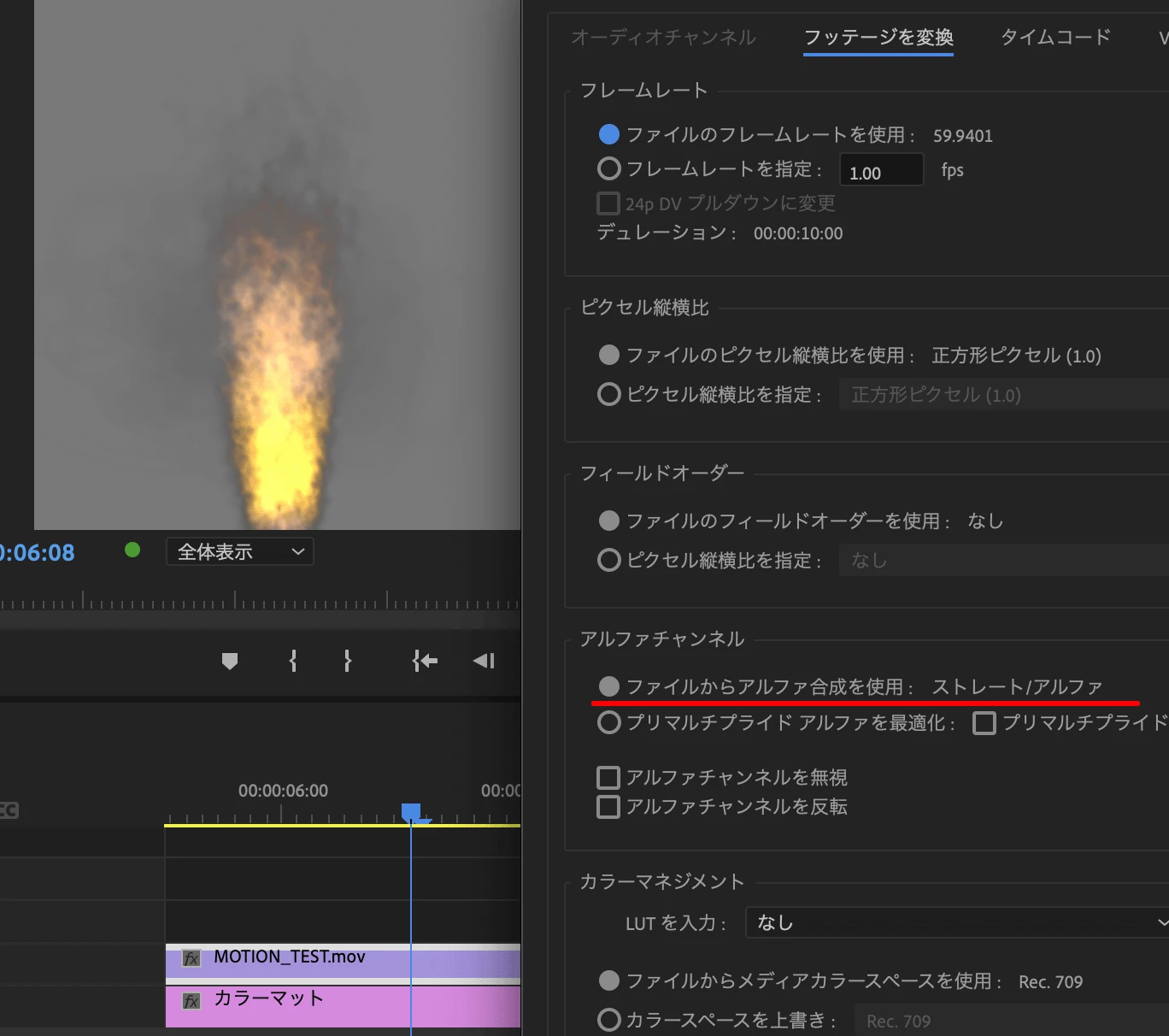Open the LUT を入力 dropdown
The height and width of the screenshot is (1036, 1169).
pyautogui.click(x=957, y=923)
